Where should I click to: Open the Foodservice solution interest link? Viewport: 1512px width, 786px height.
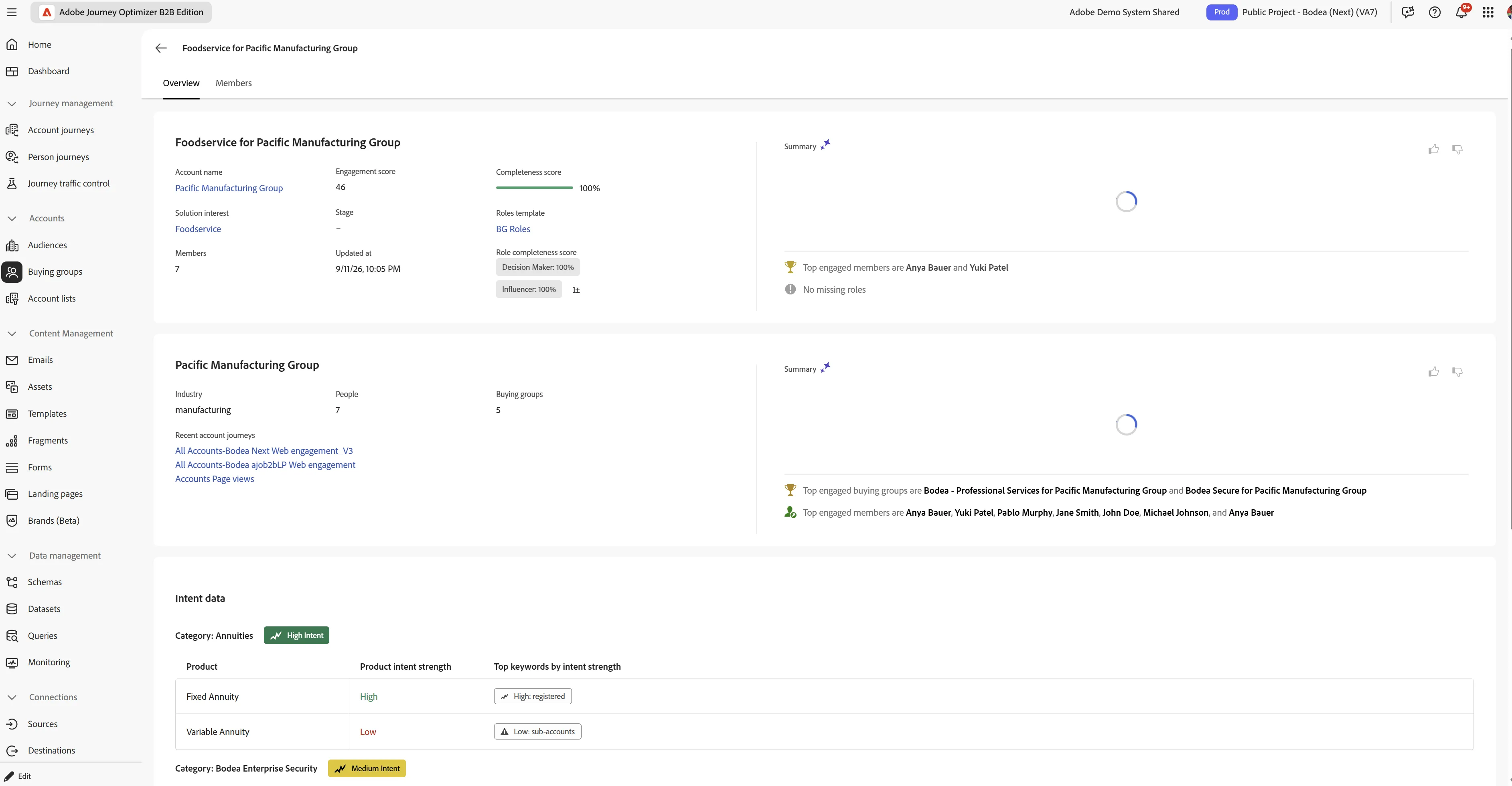tap(198, 229)
